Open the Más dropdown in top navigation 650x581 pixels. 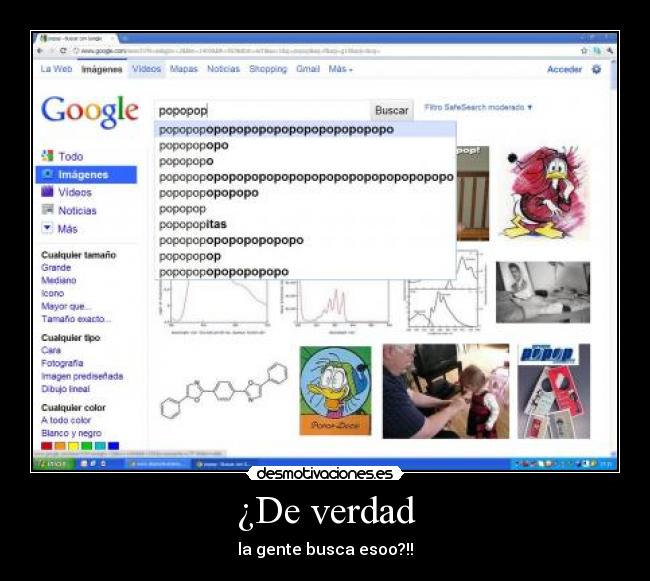pos(340,69)
